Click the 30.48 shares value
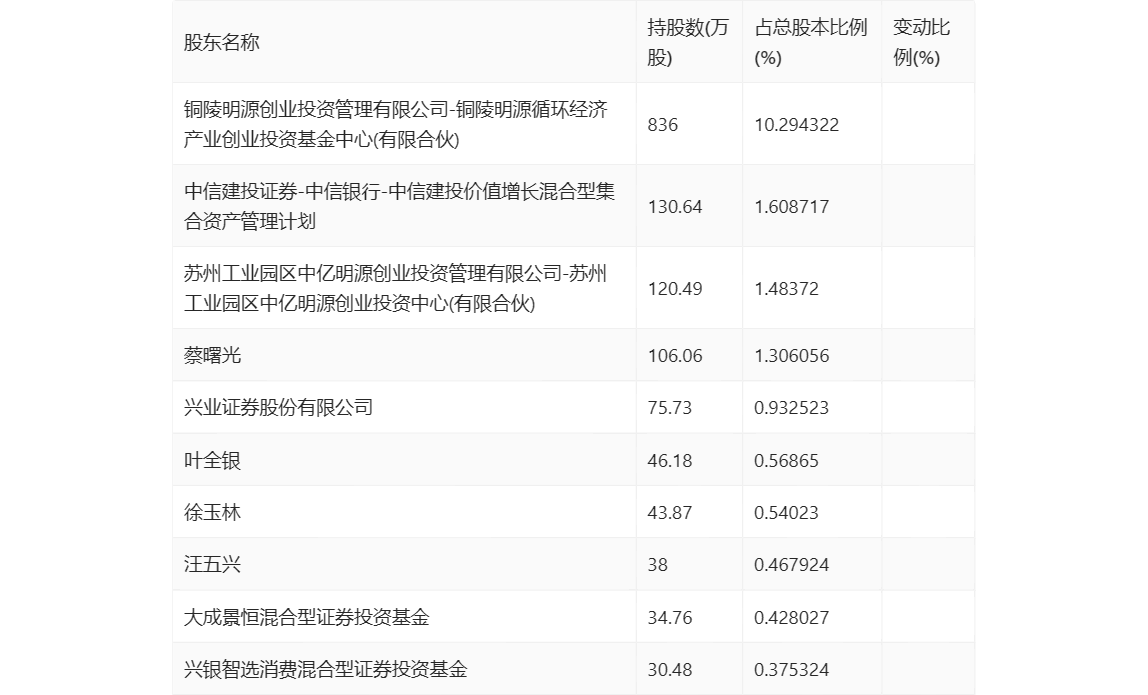Viewport: 1148px width, 695px height. [x=669, y=669]
